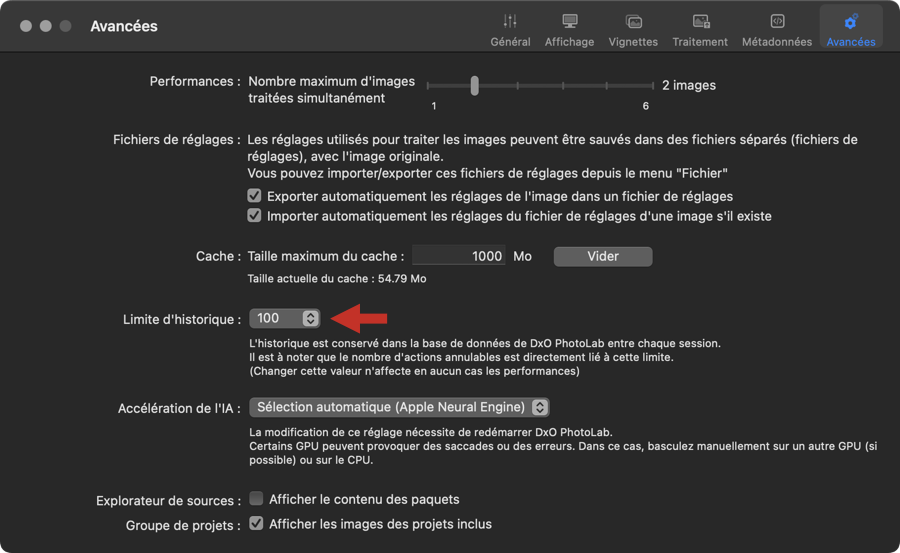900x553 pixels.
Task: Enable Afficher le contenu des paquets
Action: click(256, 499)
